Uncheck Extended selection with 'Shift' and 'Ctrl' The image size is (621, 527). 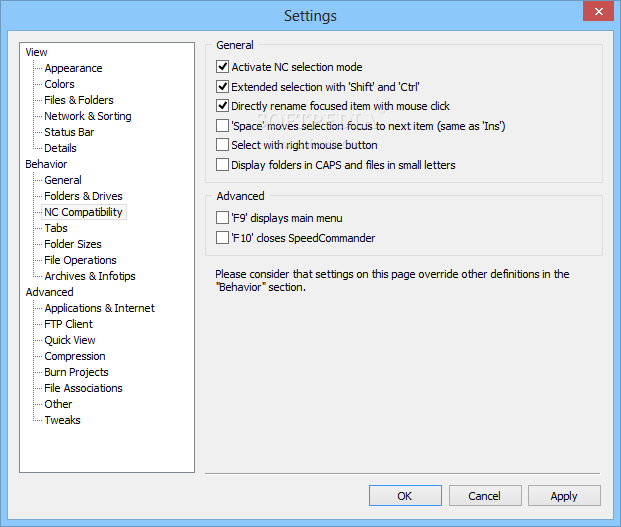click(x=222, y=86)
